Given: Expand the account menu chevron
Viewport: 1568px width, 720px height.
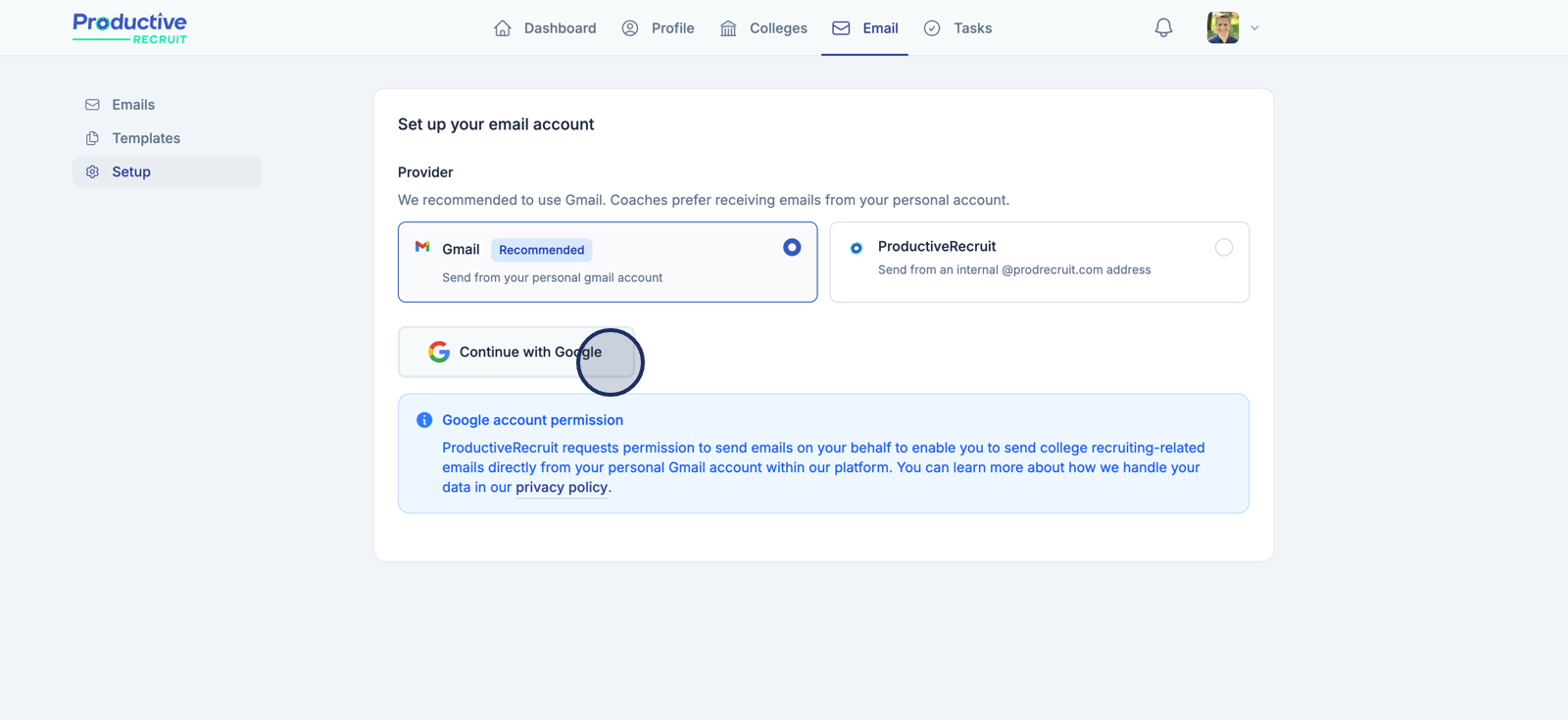Looking at the screenshot, I should [x=1254, y=28].
